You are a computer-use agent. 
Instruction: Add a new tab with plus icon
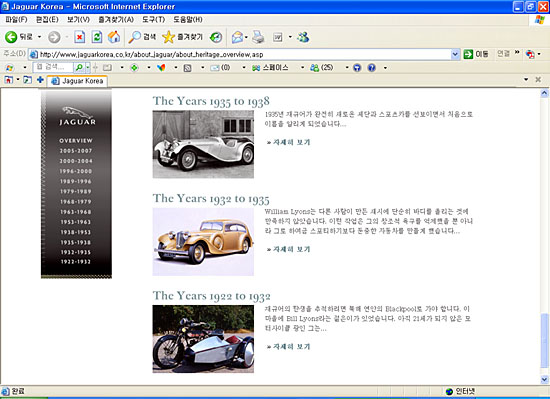(x=40, y=80)
